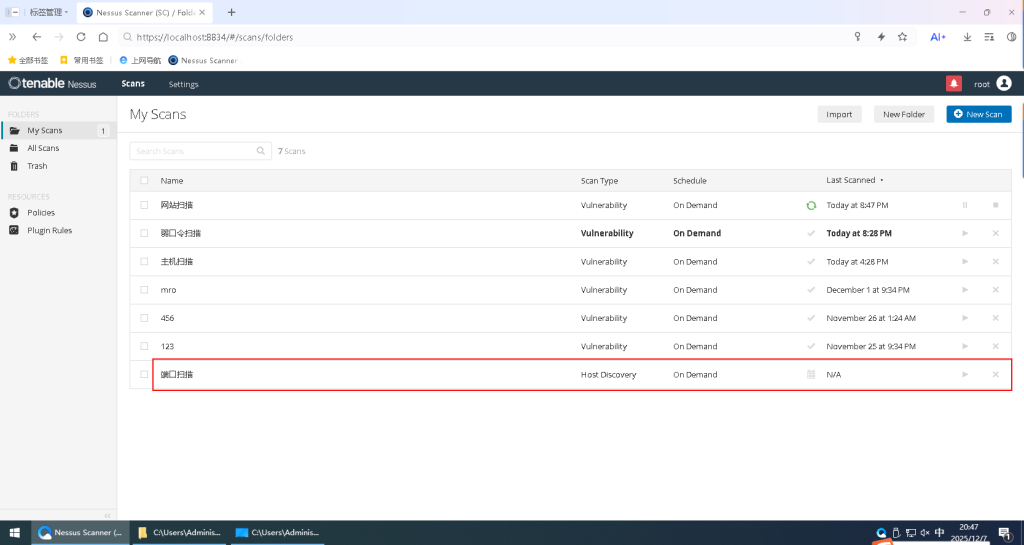This screenshot has height=545, width=1024.
Task: Tick the checkbox for the 主机扫描 scan
Action: pyautogui.click(x=144, y=262)
